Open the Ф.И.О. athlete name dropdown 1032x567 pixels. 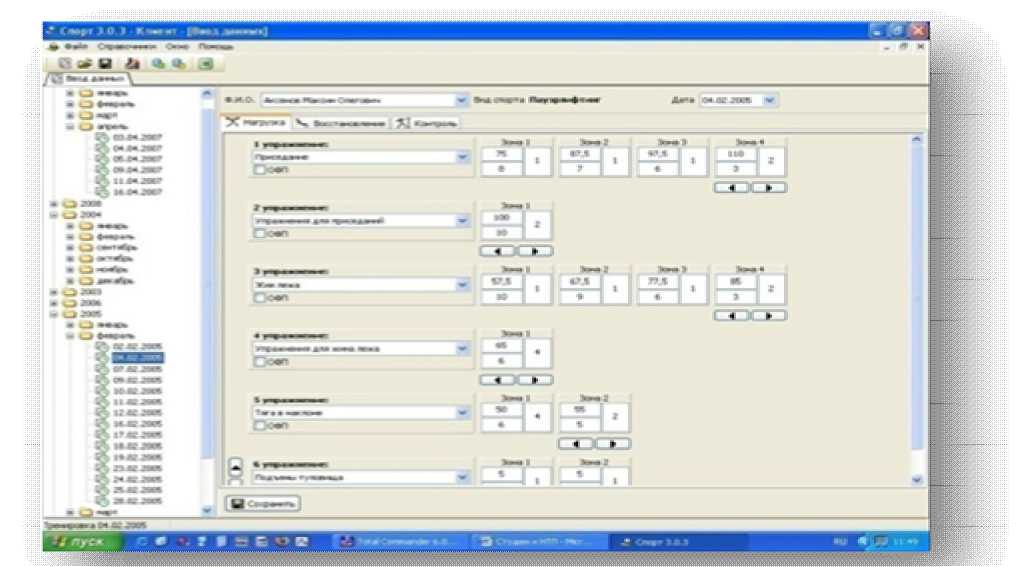click(x=461, y=100)
